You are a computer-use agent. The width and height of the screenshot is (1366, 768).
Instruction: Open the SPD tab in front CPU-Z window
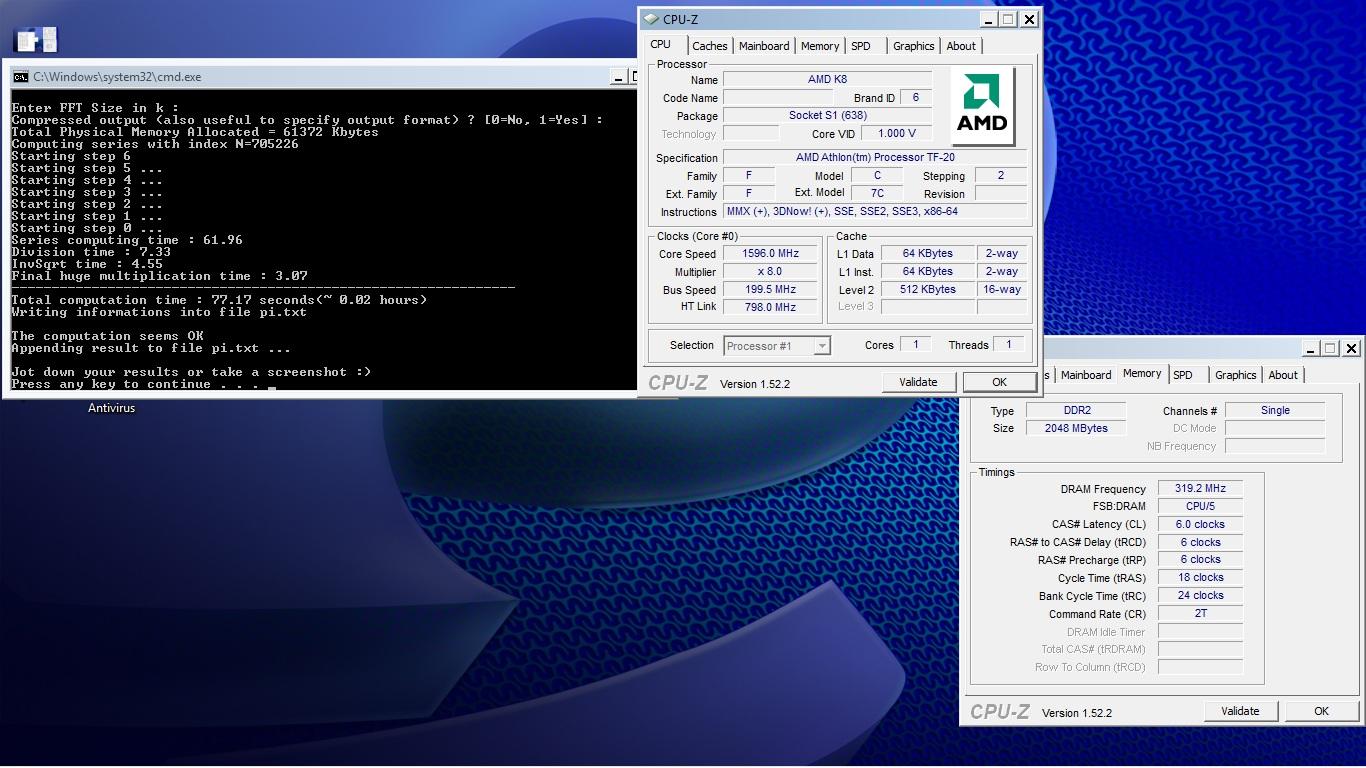(x=861, y=46)
